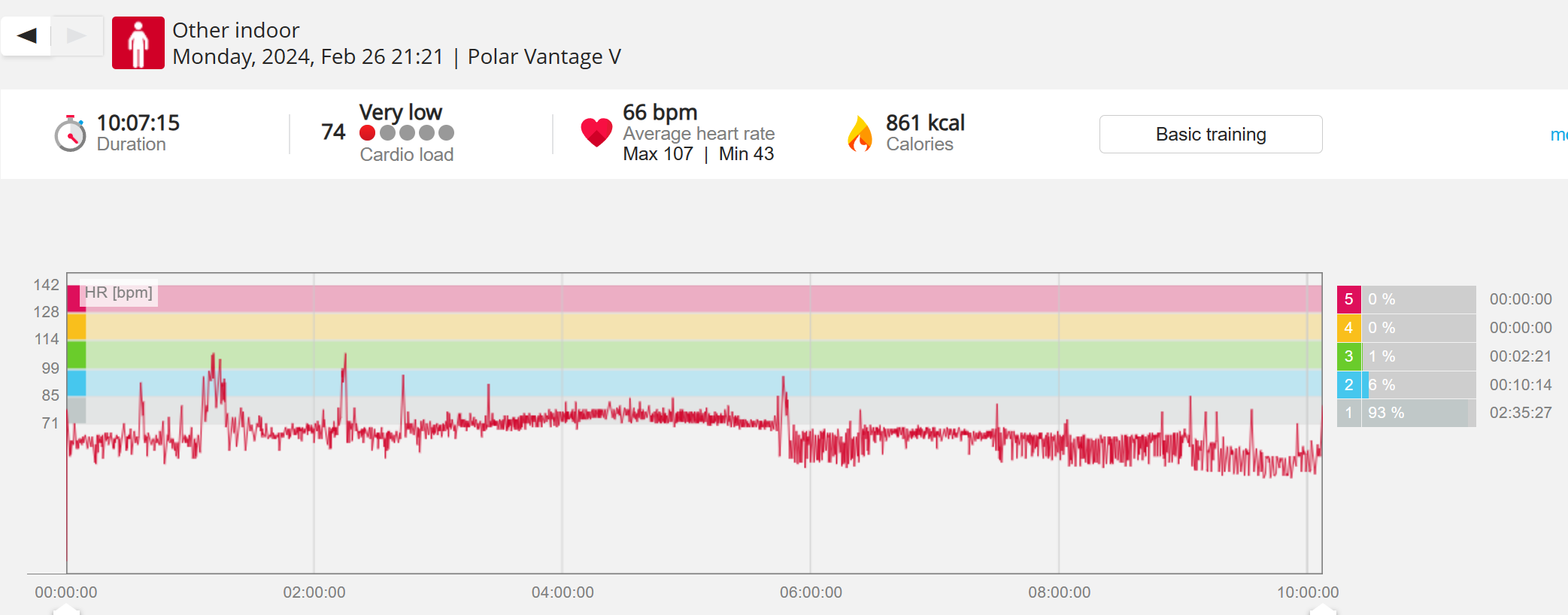Click the flame Calories icon
Viewport: 1568px width, 615px height.
860,134
